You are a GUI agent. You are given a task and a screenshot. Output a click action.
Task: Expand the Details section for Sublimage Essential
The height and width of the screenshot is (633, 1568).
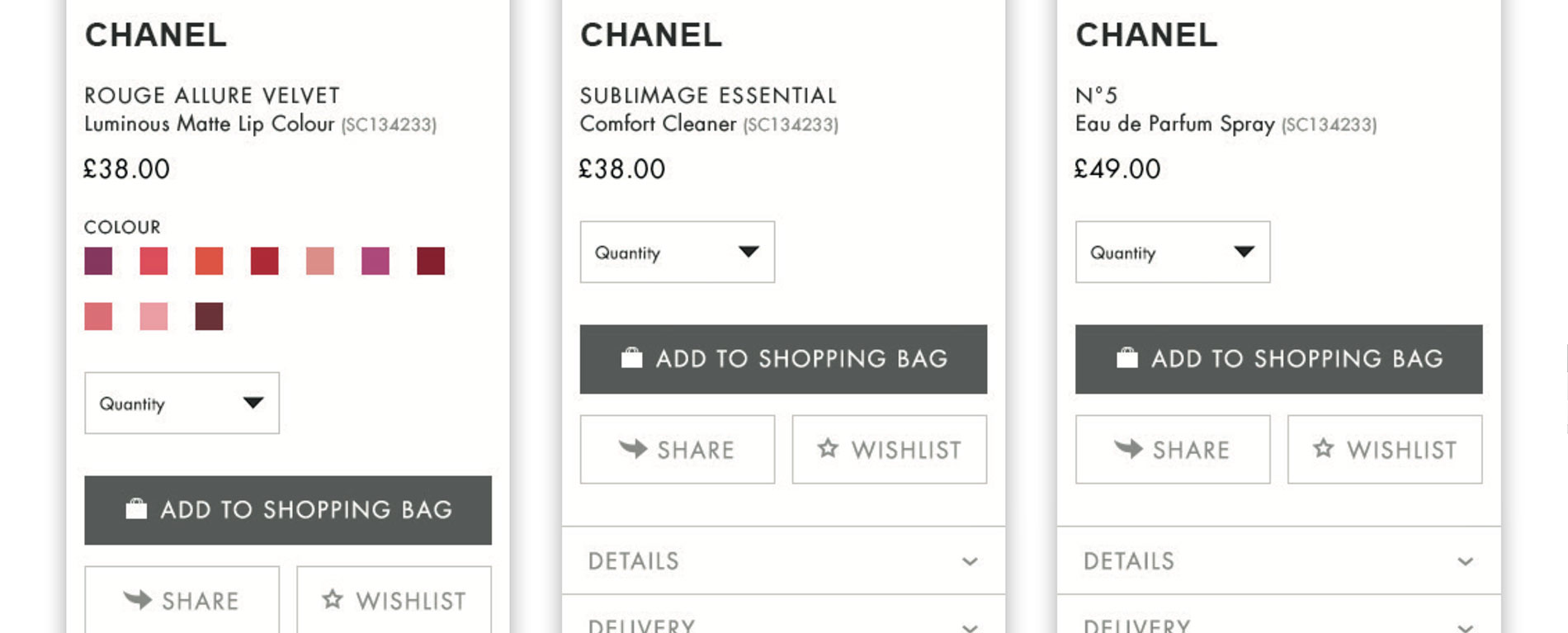click(783, 560)
